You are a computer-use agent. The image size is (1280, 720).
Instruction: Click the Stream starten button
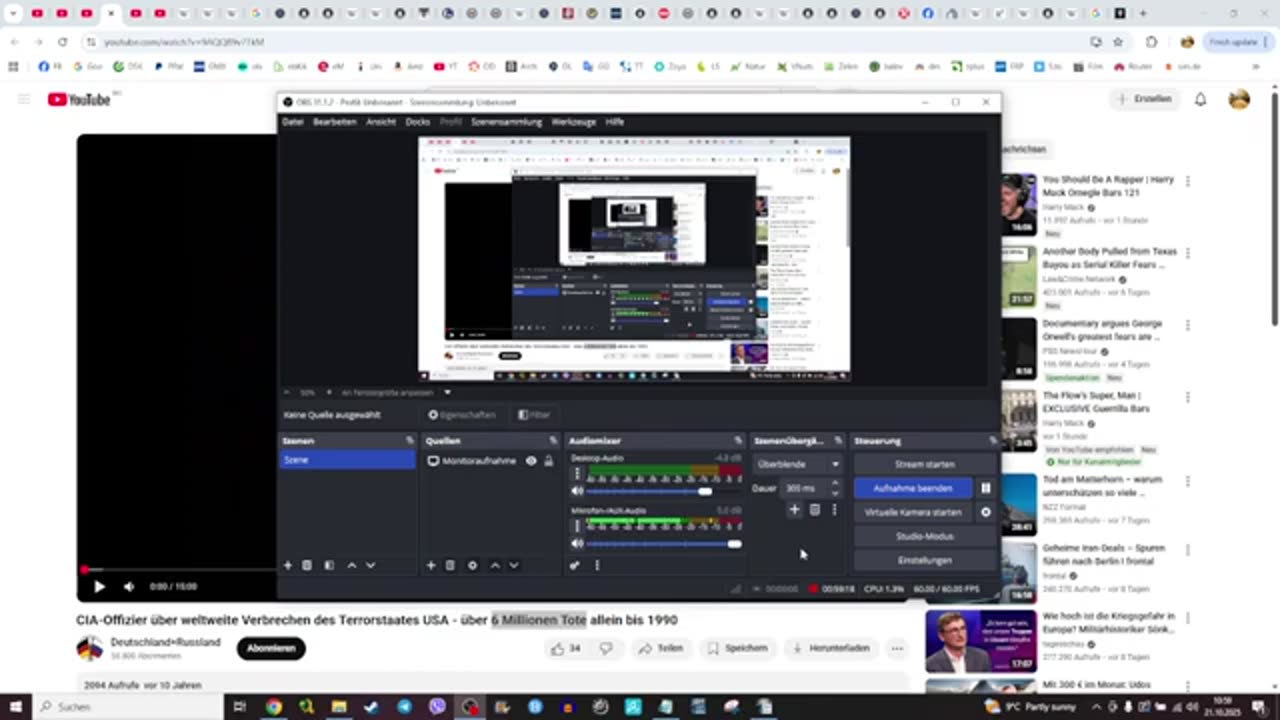pyautogui.click(x=925, y=464)
